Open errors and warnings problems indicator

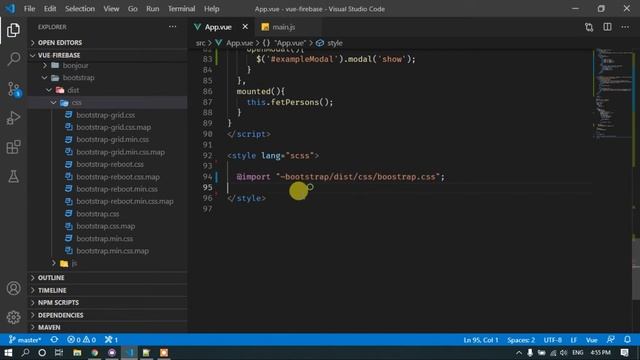[x=82, y=340]
